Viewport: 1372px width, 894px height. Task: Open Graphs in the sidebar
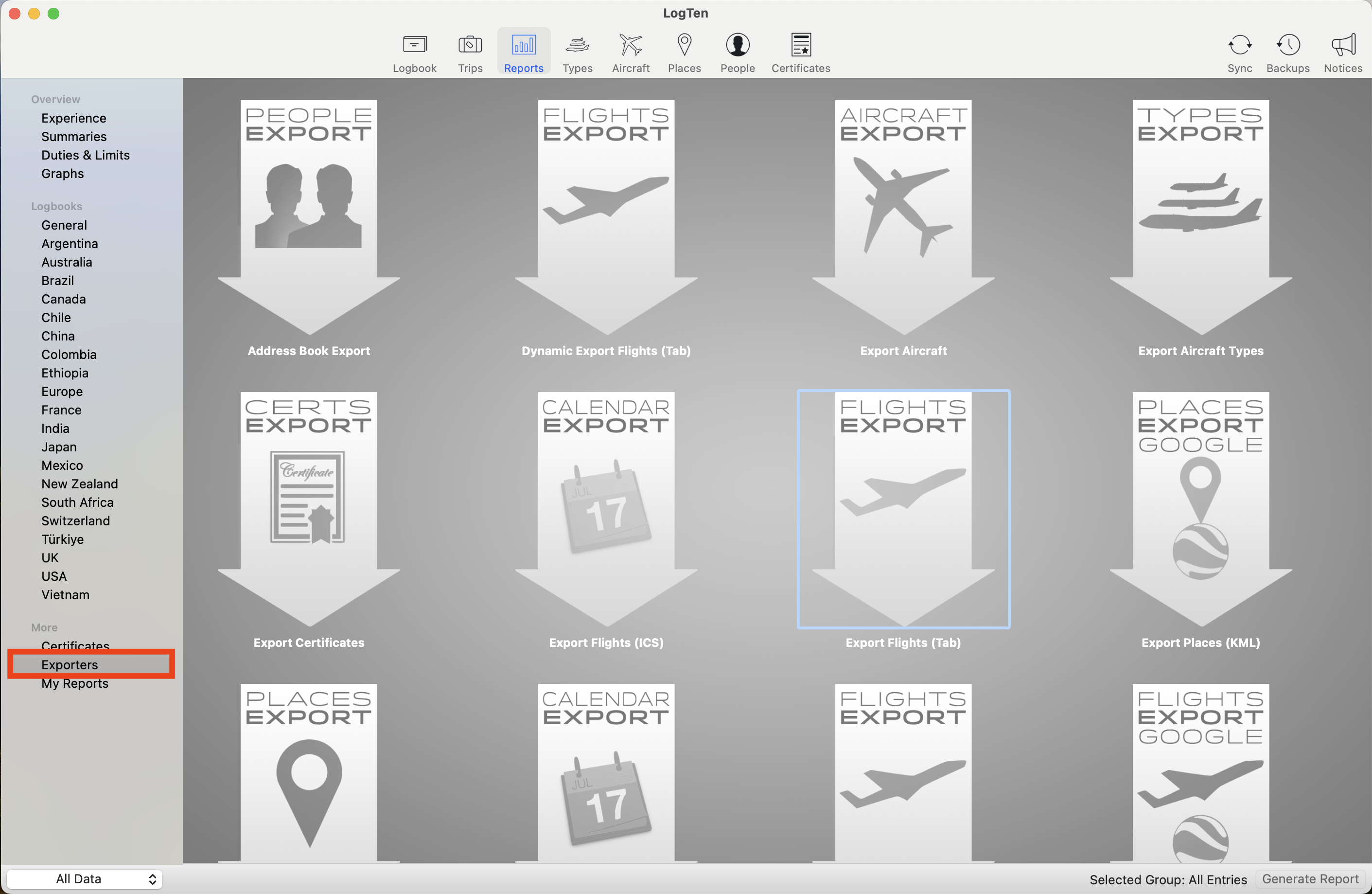[62, 174]
